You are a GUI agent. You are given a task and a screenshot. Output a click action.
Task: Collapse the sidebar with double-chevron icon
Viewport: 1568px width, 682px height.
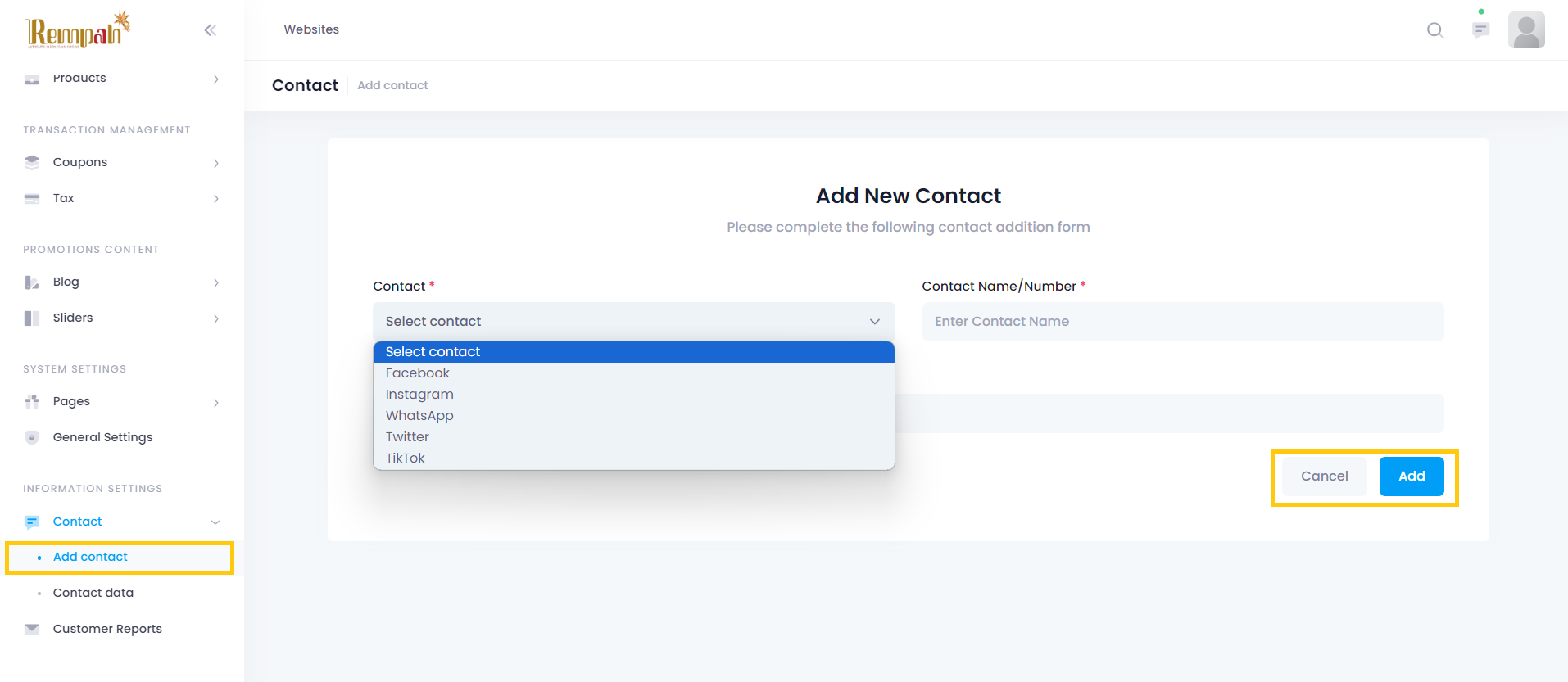tap(211, 30)
